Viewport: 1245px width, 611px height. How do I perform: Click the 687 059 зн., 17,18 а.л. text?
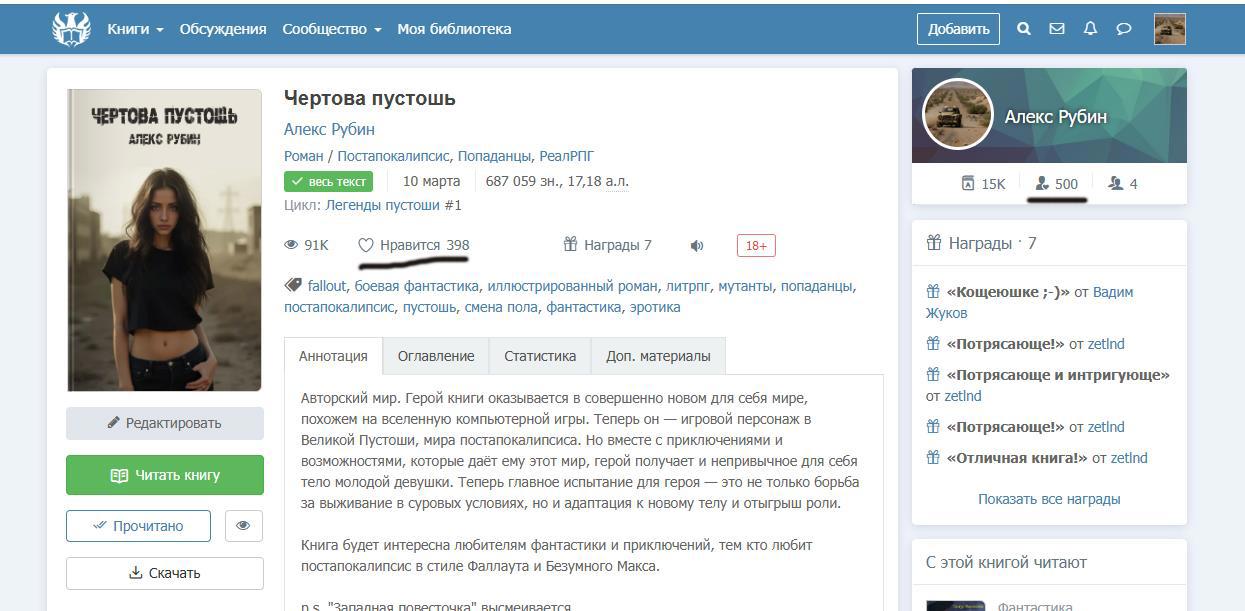point(557,181)
